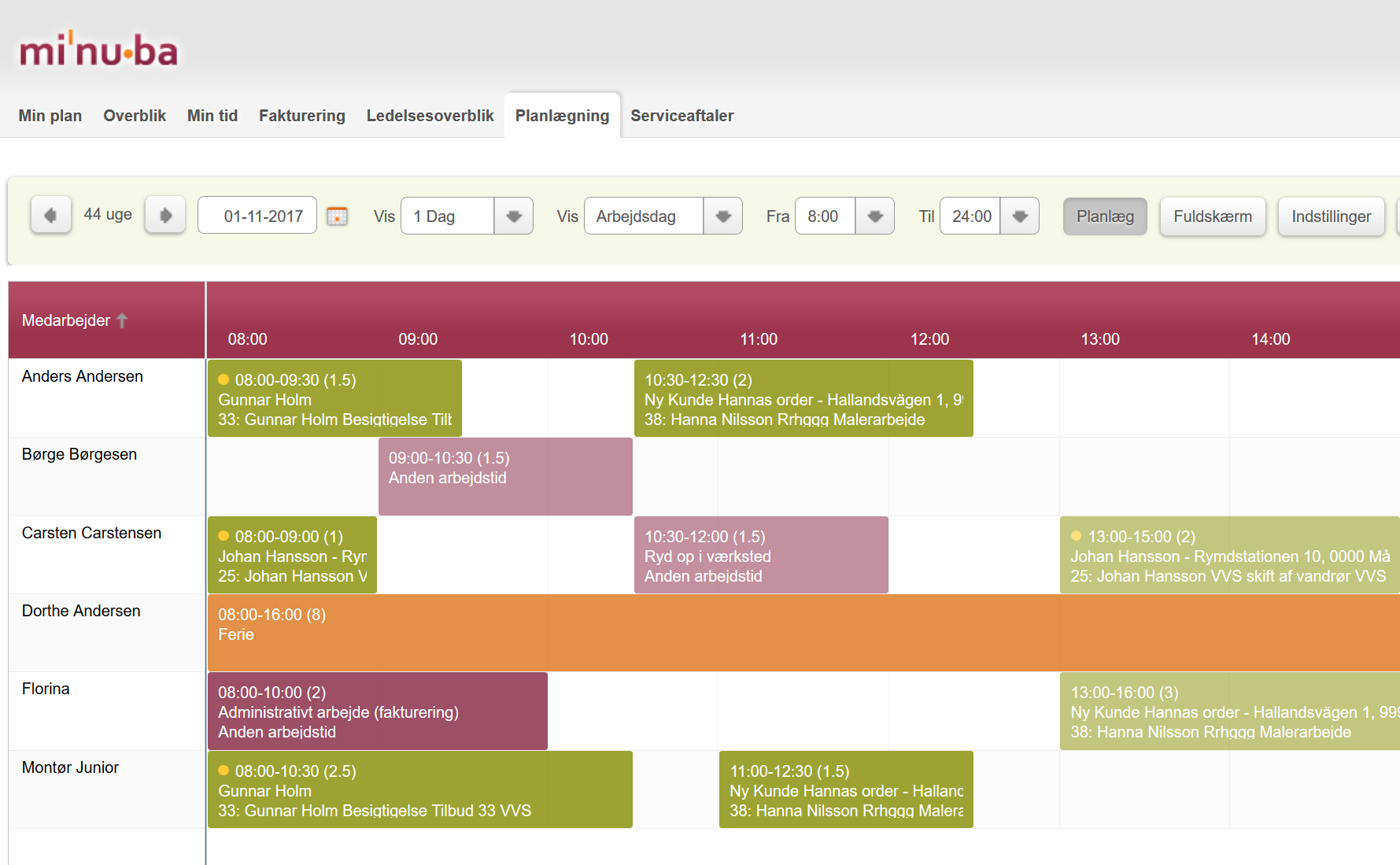Open Børge's 09:00-10:30 Anden arbejdstid block
The image size is (1400, 865).
coord(505,476)
